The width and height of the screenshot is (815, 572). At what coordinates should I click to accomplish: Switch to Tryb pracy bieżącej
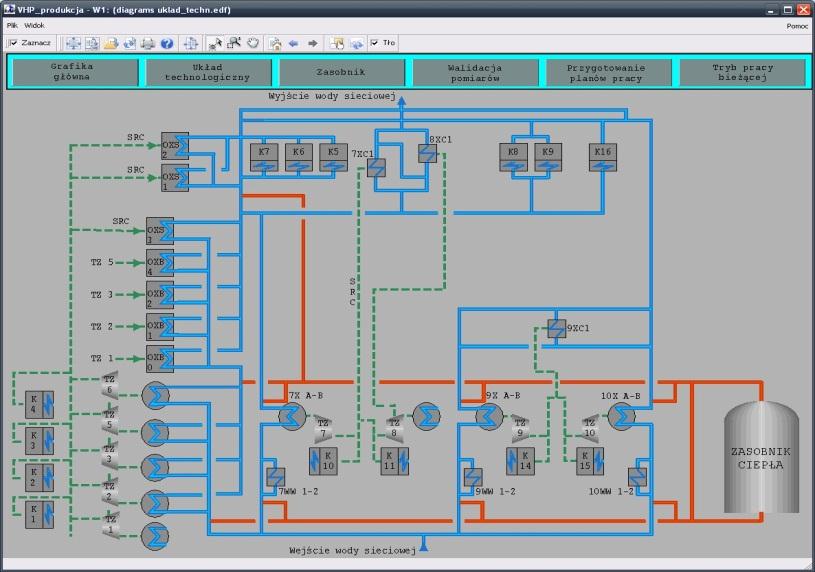click(x=742, y=72)
